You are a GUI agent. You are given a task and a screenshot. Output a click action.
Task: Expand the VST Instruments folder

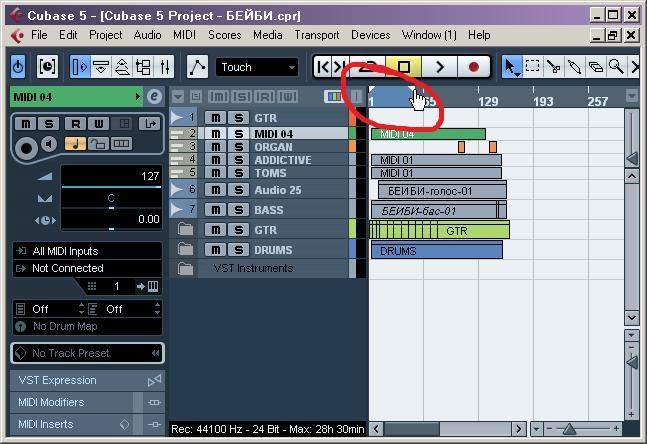[186, 269]
